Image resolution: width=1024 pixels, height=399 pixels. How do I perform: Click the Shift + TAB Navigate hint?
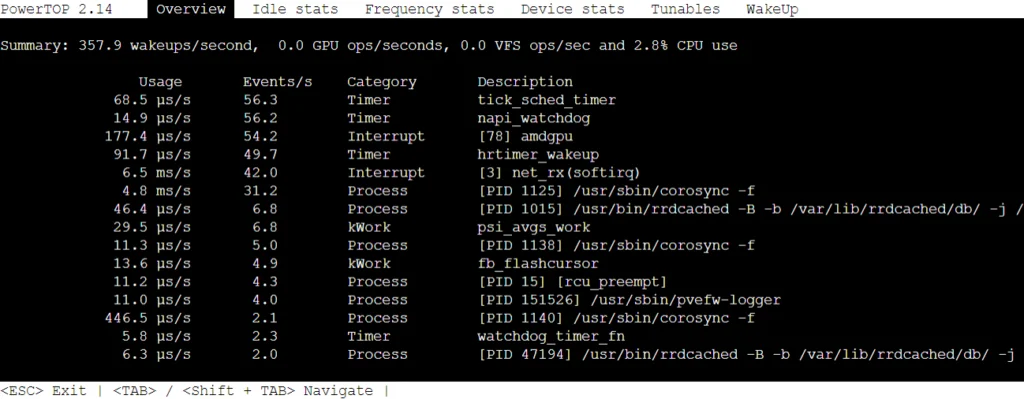(278, 391)
